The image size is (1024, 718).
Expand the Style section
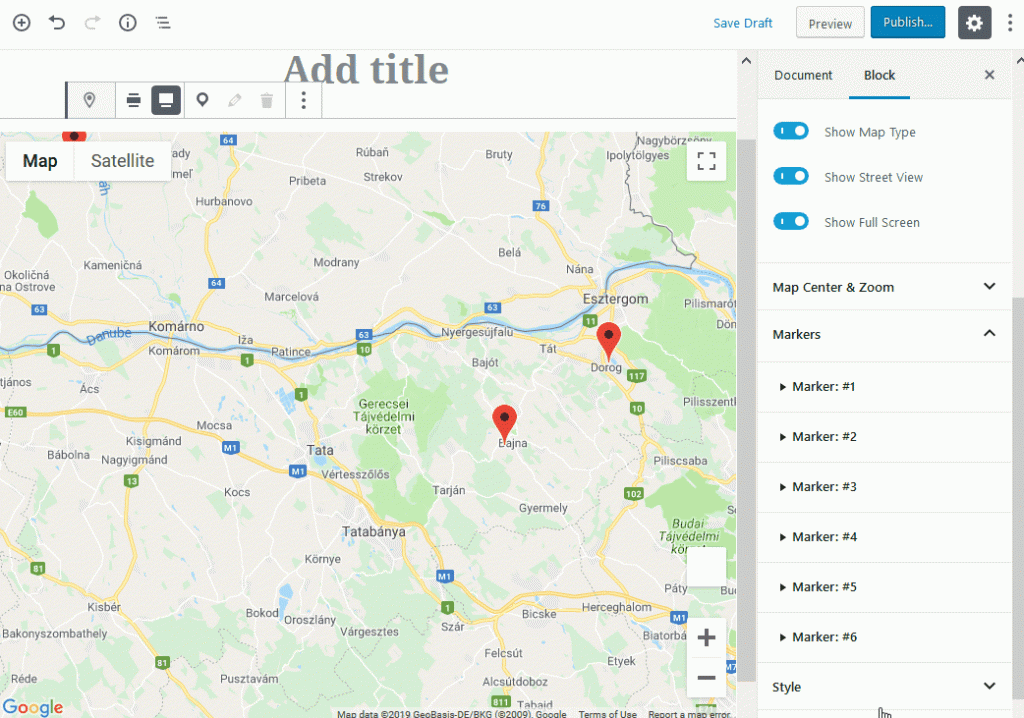(x=884, y=687)
